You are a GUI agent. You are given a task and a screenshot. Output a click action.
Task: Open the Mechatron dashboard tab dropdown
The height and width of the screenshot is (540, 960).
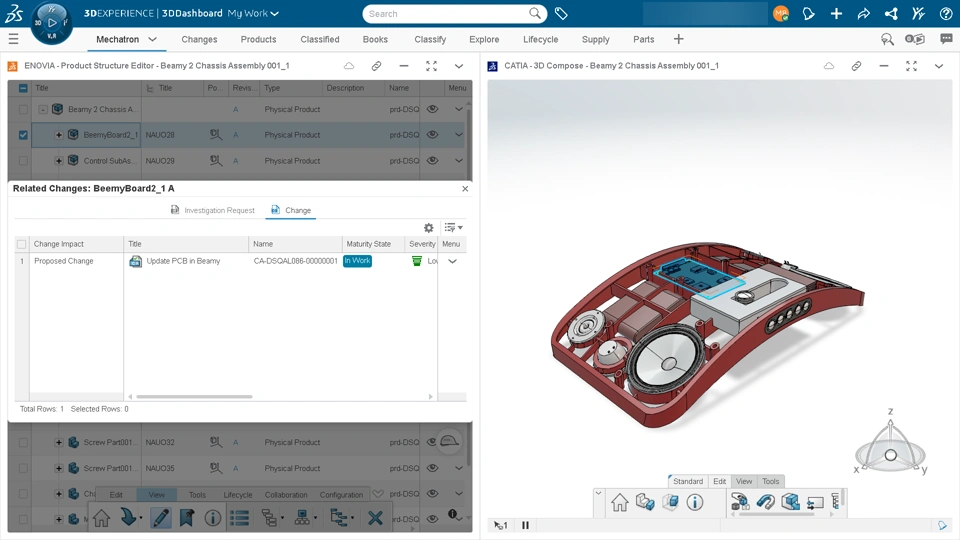(152, 39)
